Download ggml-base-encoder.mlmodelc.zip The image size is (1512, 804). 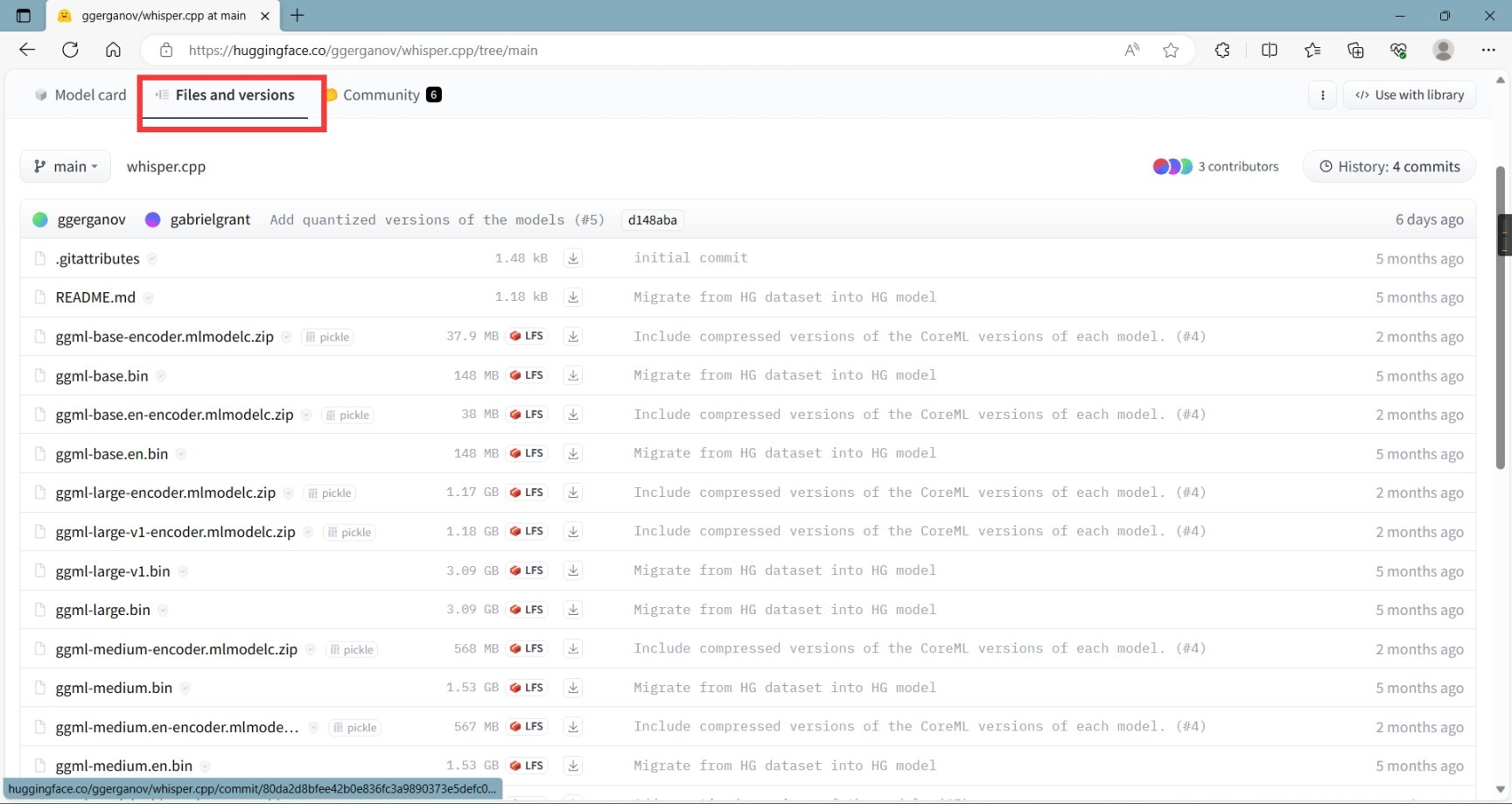click(573, 336)
